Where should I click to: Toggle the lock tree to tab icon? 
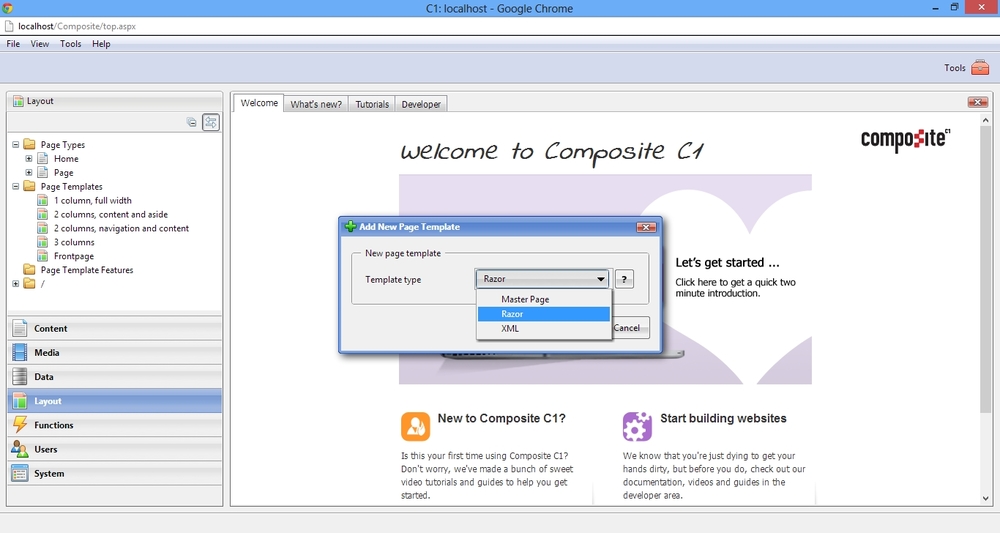click(x=211, y=122)
